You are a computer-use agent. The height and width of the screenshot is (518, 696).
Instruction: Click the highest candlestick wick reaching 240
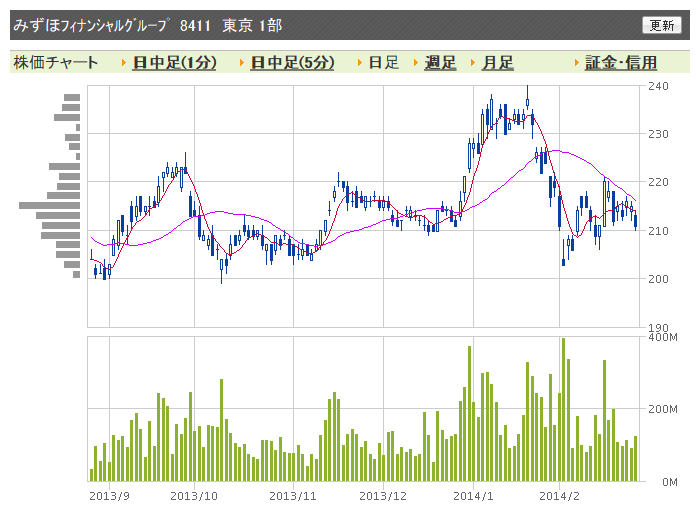(x=527, y=96)
